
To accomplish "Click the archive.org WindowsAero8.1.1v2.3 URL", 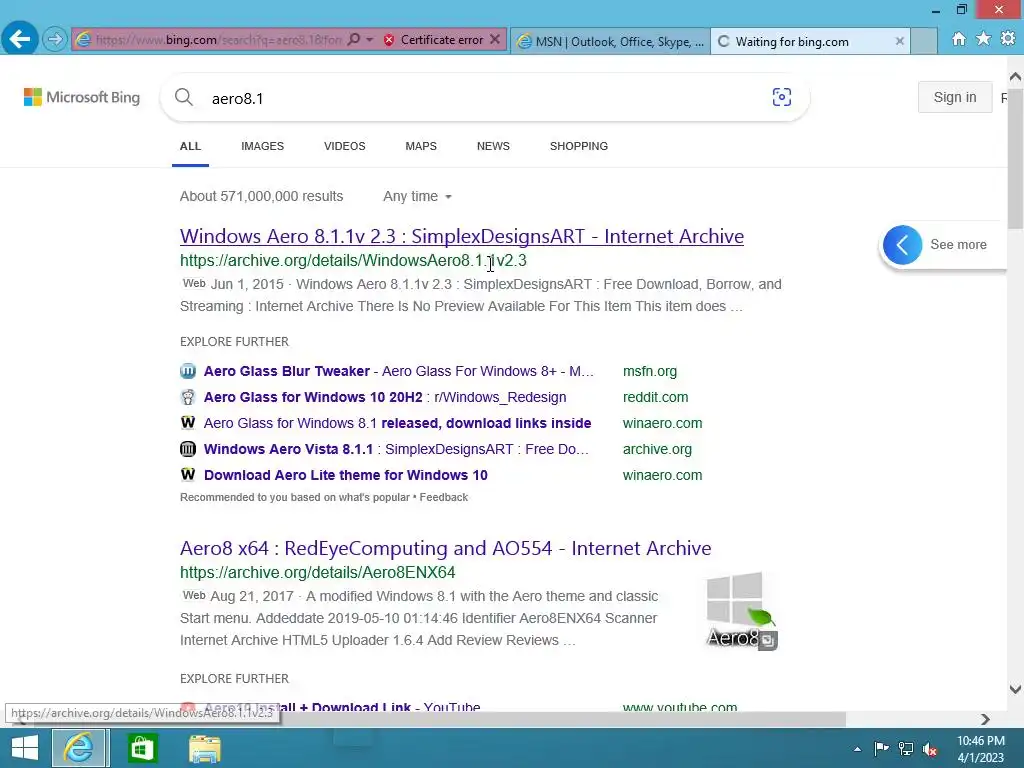I will tap(353, 261).
